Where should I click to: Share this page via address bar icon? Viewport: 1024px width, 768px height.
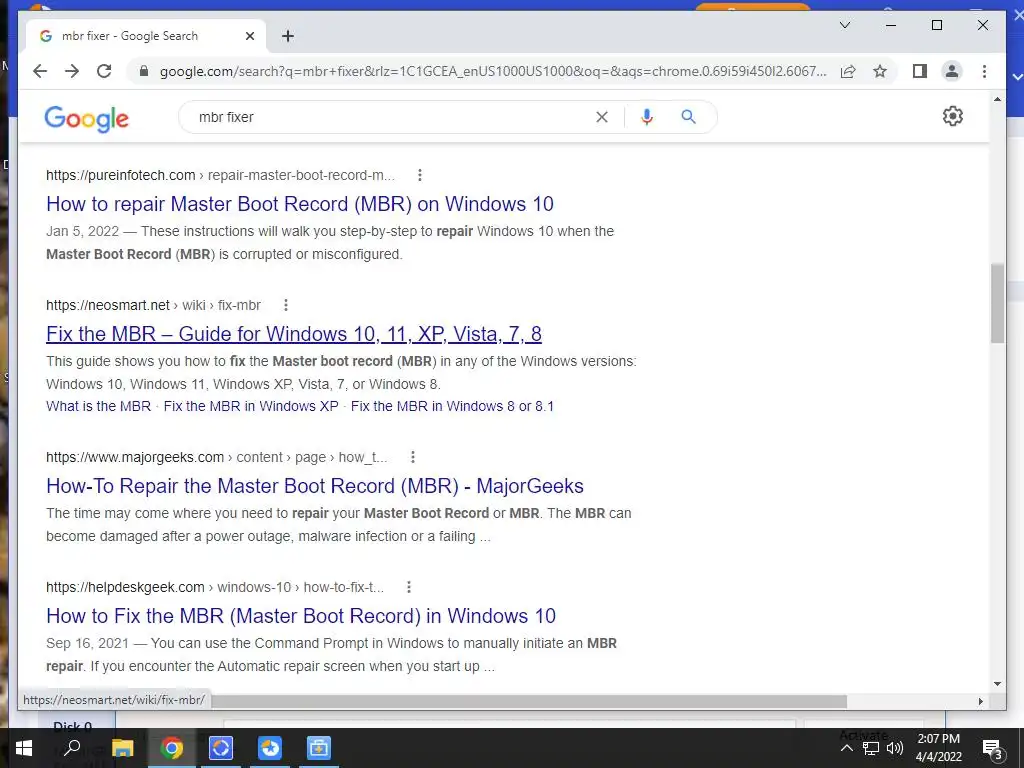pos(848,71)
